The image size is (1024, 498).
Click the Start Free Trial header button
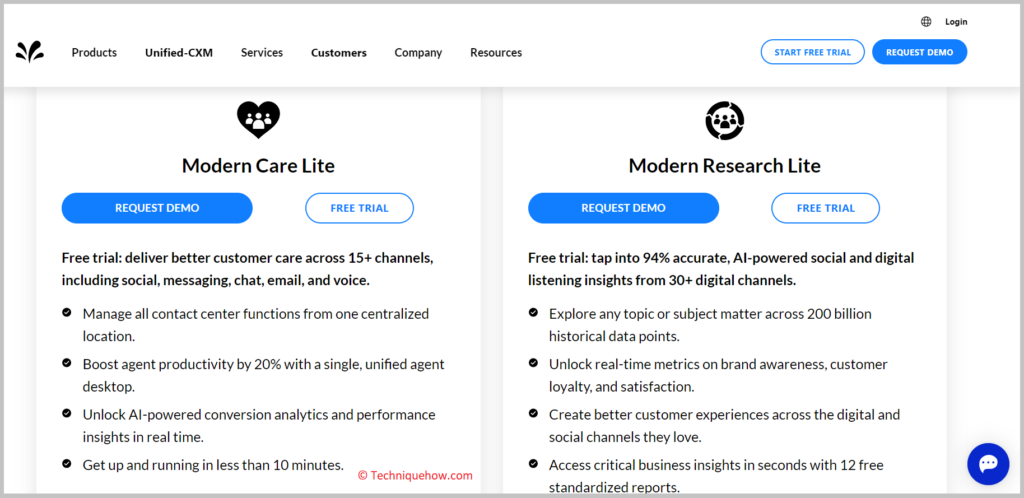(x=812, y=52)
